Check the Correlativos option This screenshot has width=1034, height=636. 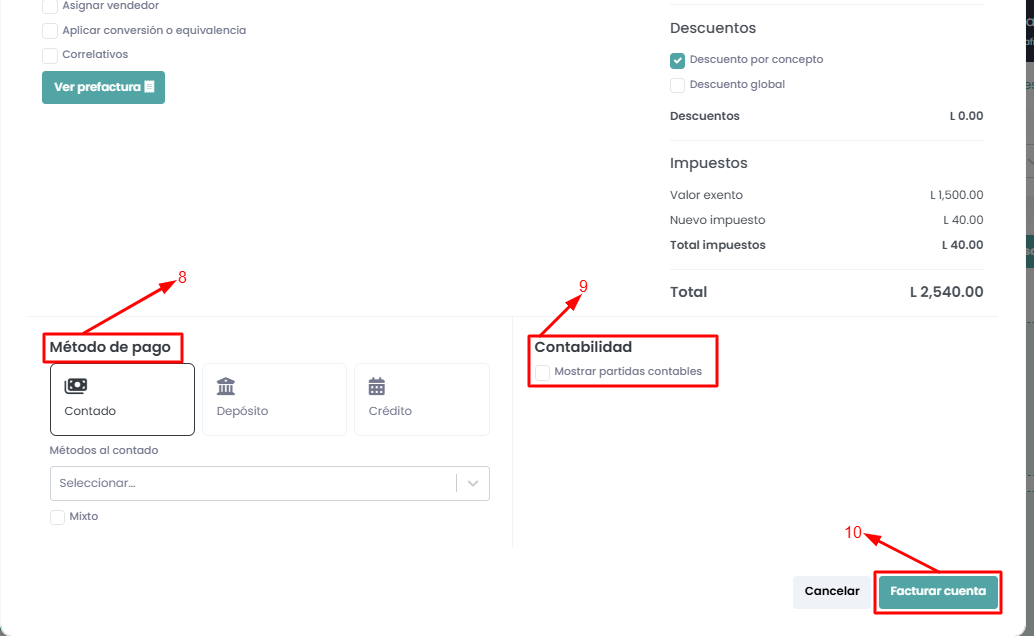(50, 55)
